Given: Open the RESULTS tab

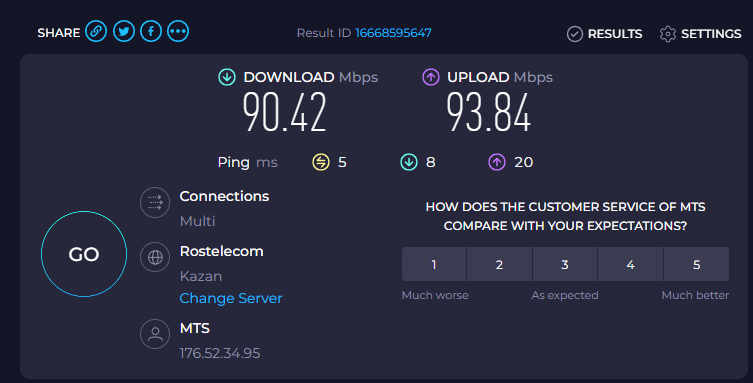Looking at the screenshot, I should pos(604,34).
